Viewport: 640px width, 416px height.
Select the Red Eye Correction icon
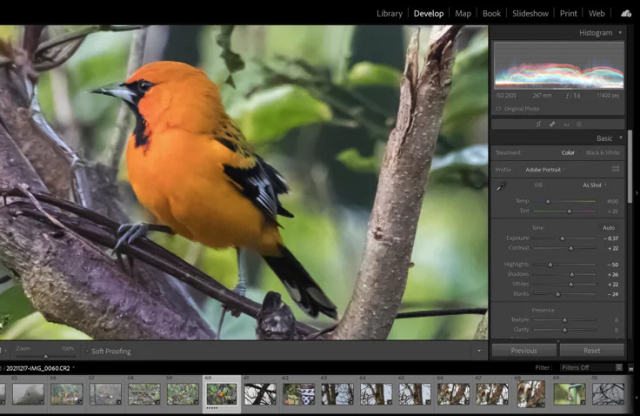pyautogui.click(x=565, y=124)
